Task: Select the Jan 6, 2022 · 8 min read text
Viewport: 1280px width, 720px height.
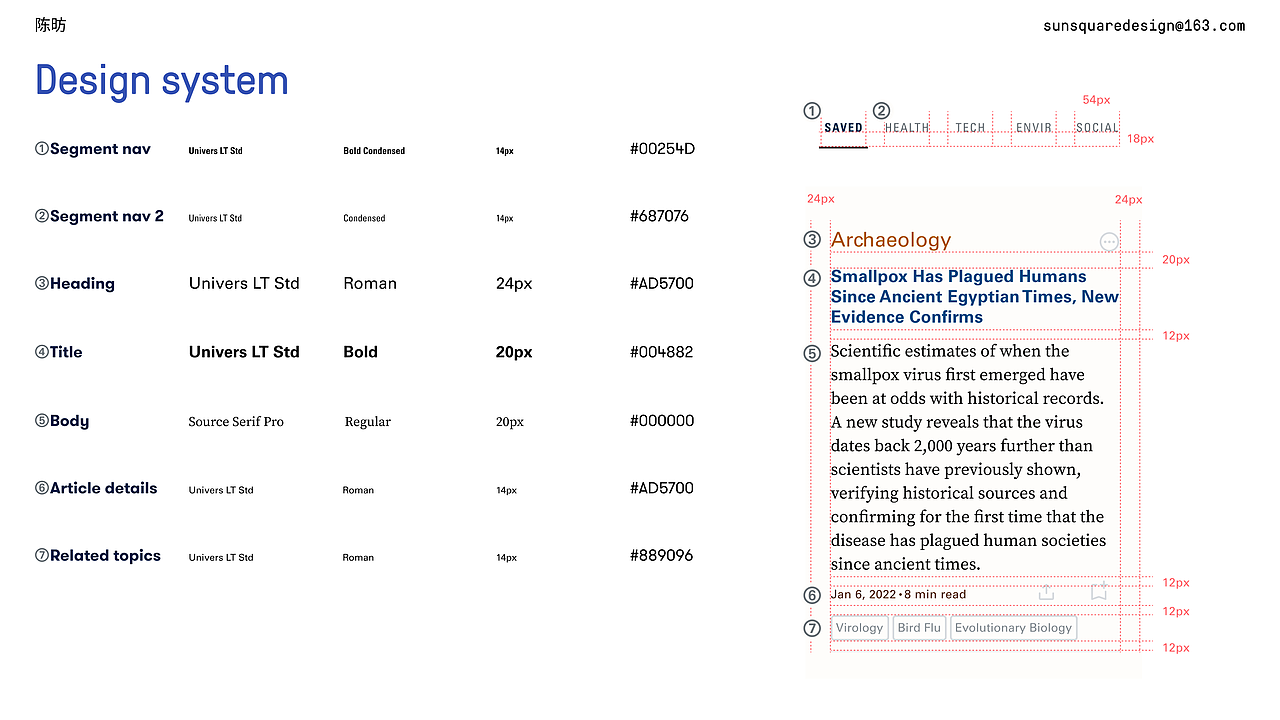Action: pos(898,594)
